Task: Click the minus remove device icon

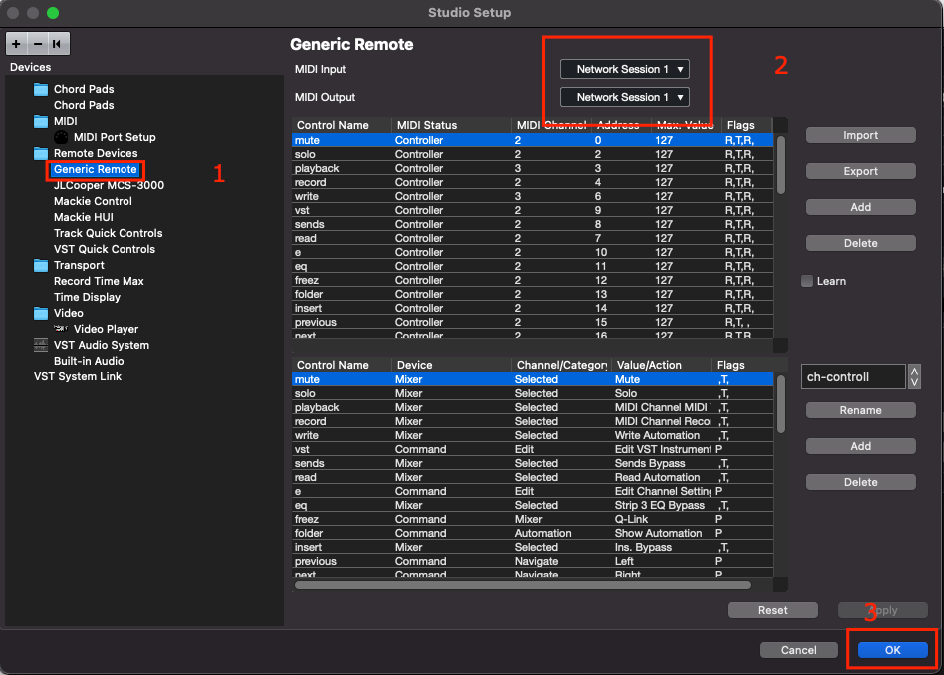Action: pyautogui.click(x=38, y=44)
